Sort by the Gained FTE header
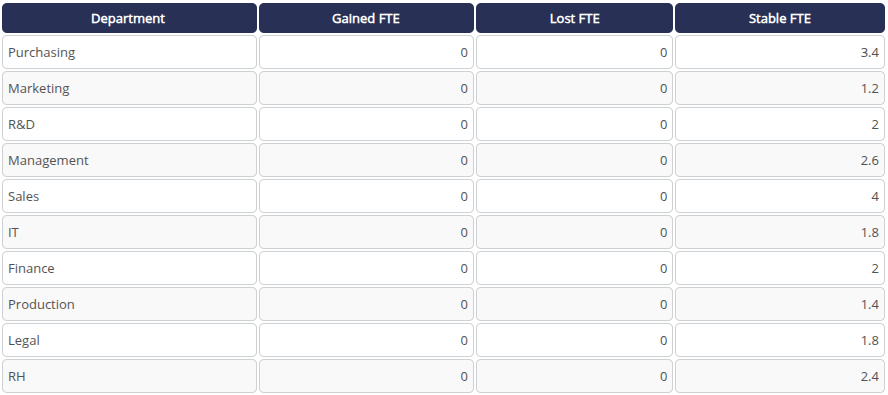 [x=366, y=18]
